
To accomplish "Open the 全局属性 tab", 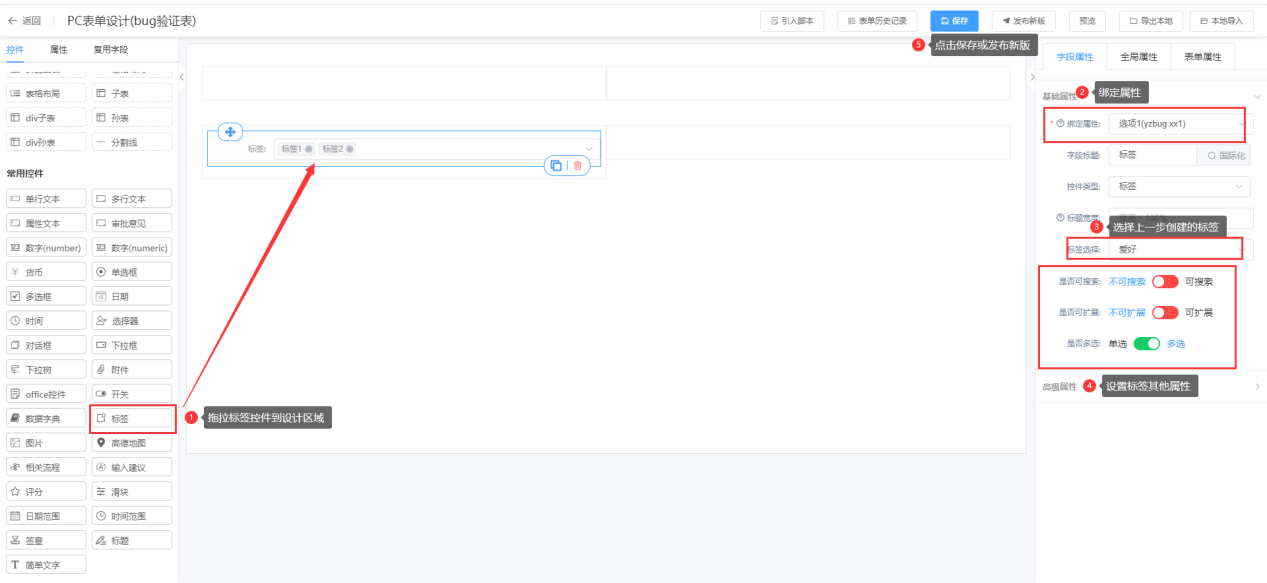I will (1138, 57).
